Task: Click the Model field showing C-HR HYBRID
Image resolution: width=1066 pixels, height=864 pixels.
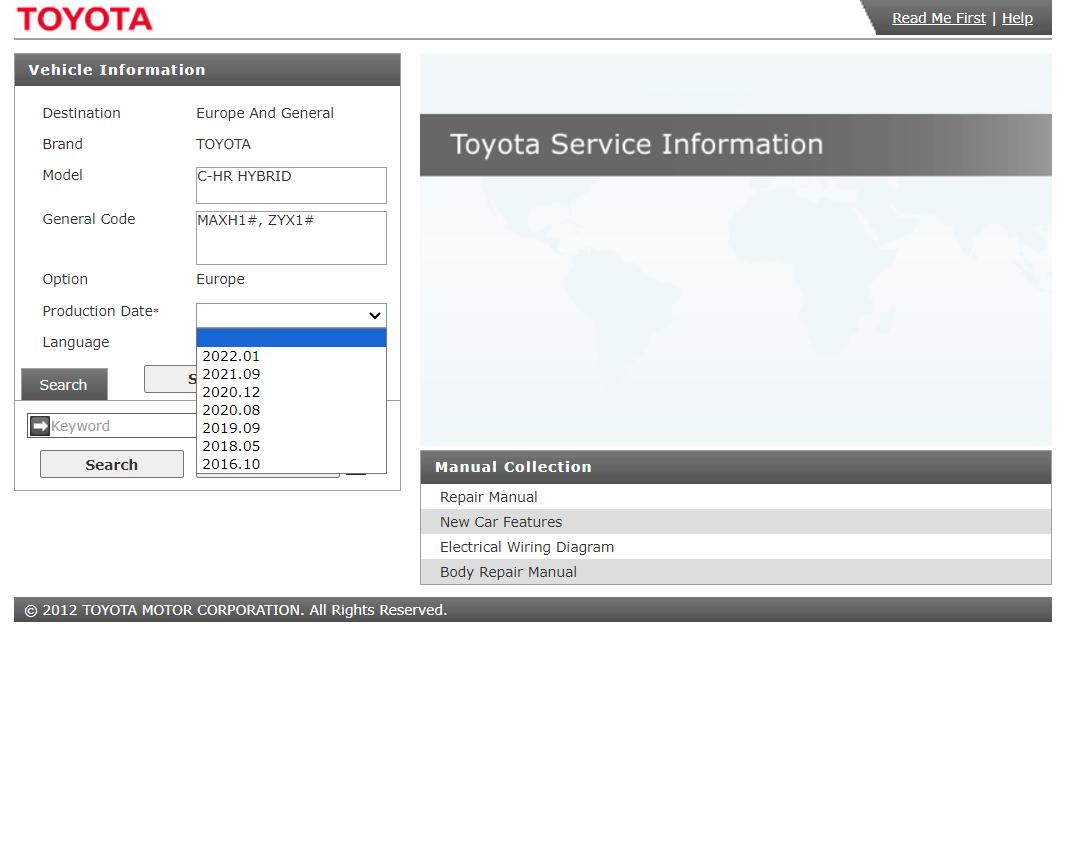Action: click(291, 185)
